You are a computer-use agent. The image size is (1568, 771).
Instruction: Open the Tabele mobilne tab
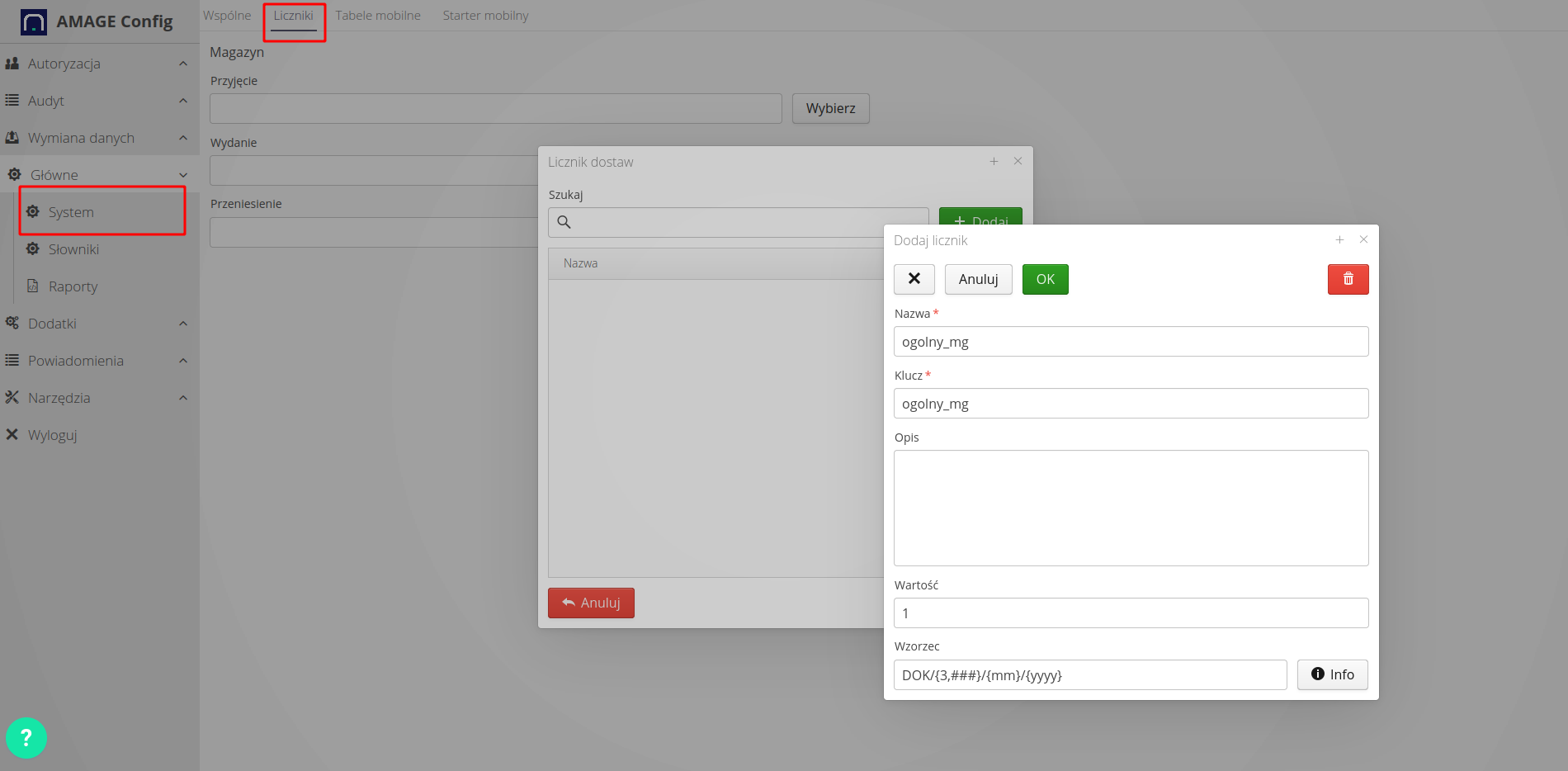377,15
